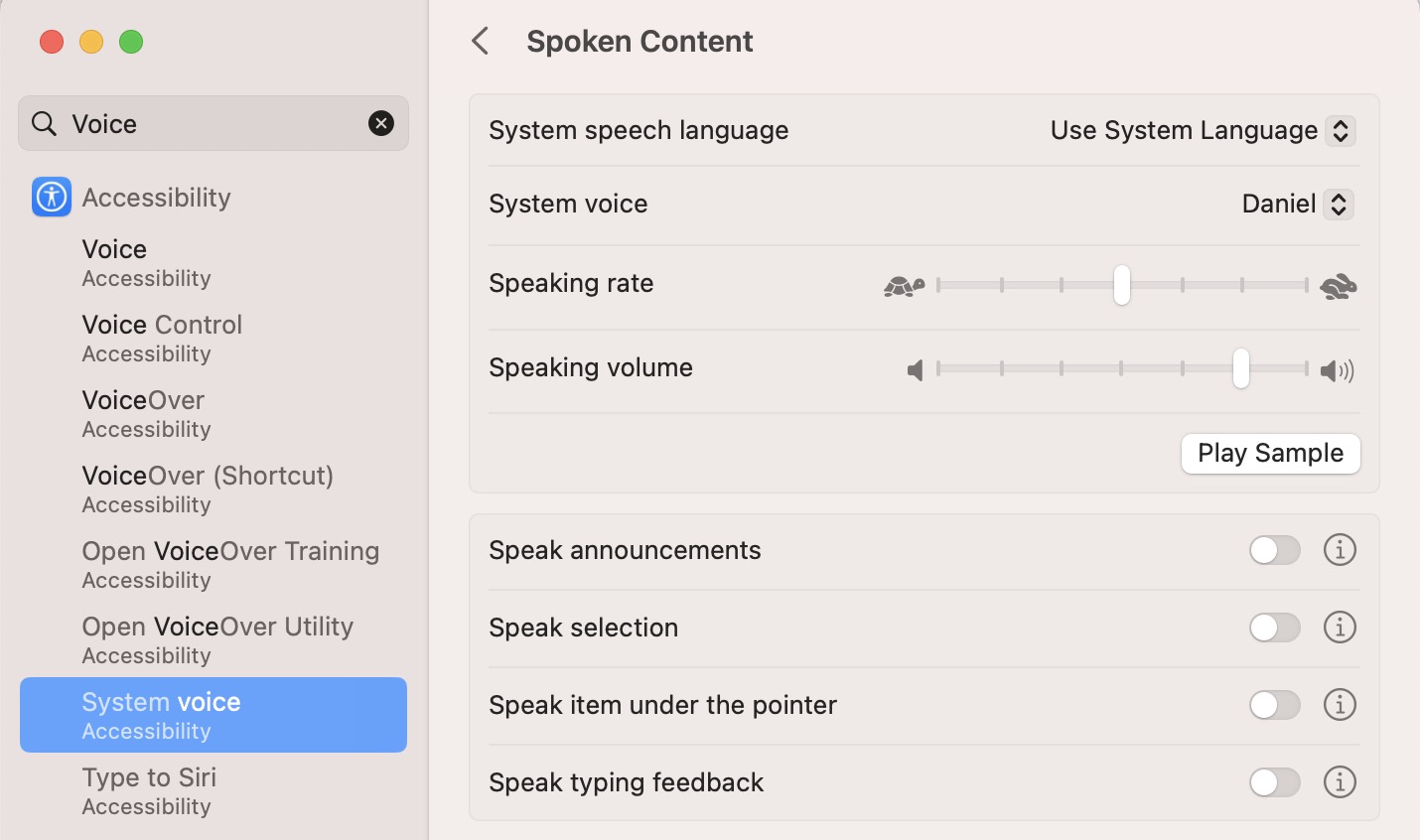This screenshot has height=840, width=1420.
Task: Click the back chevron beside Spoken Content
Action: coord(481,42)
